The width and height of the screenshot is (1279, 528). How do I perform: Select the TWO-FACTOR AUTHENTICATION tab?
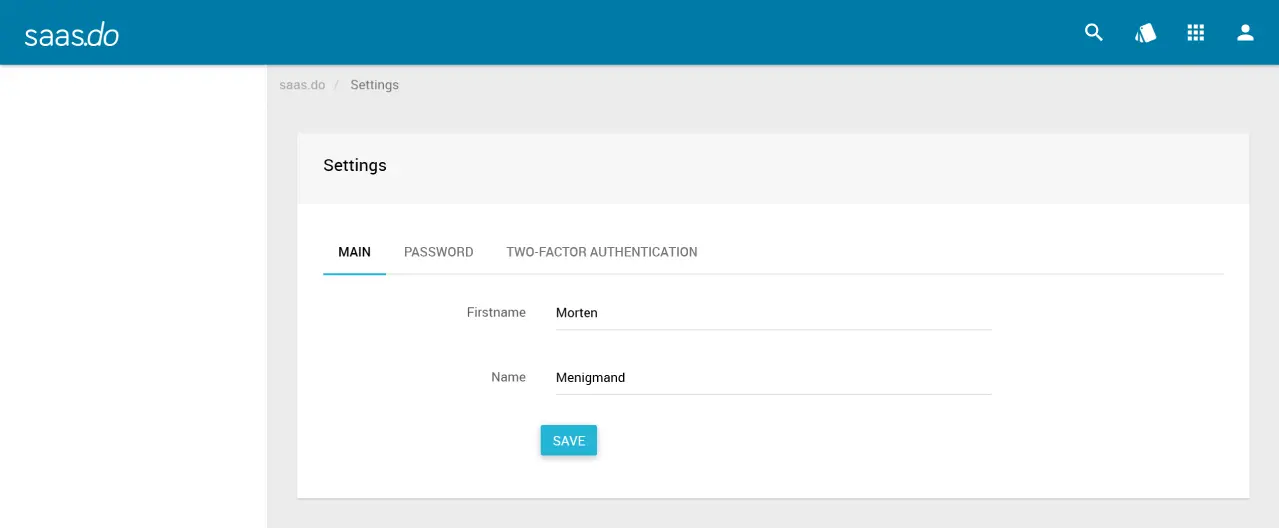pos(601,252)
